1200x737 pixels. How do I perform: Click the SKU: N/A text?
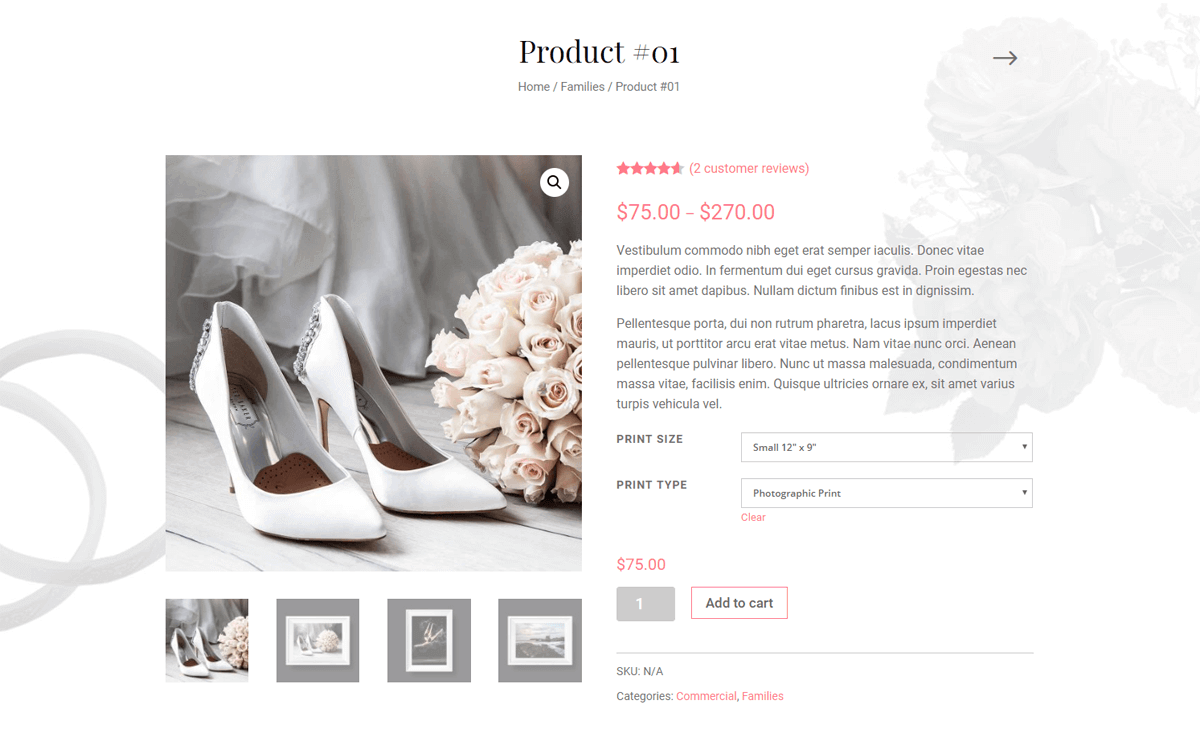pyautogui.click(x=640, y=671)
